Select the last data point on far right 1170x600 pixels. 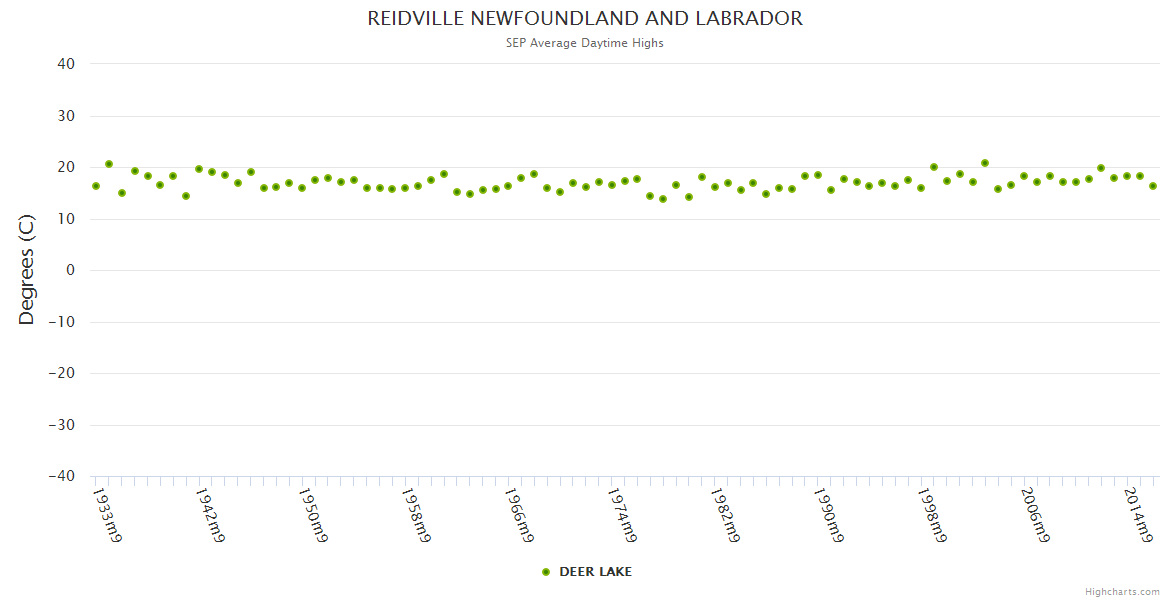click(1153, 186)
